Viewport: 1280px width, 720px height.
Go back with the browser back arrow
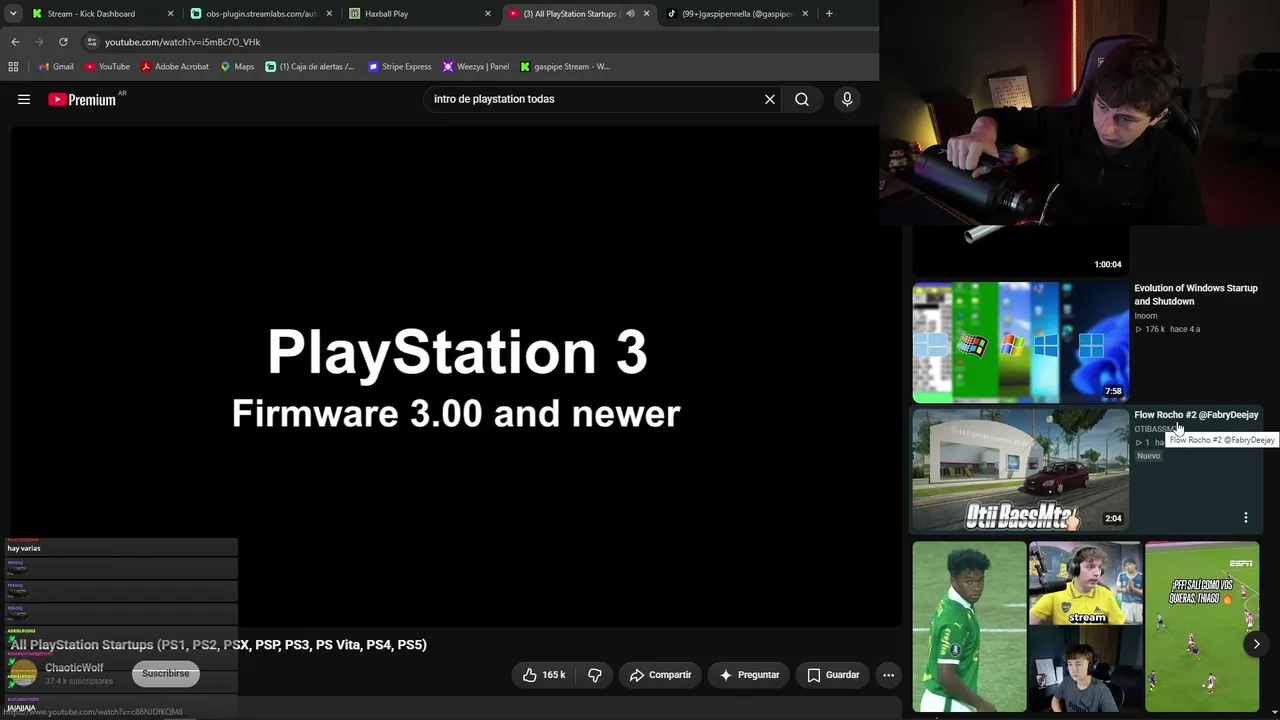[15, 42]
